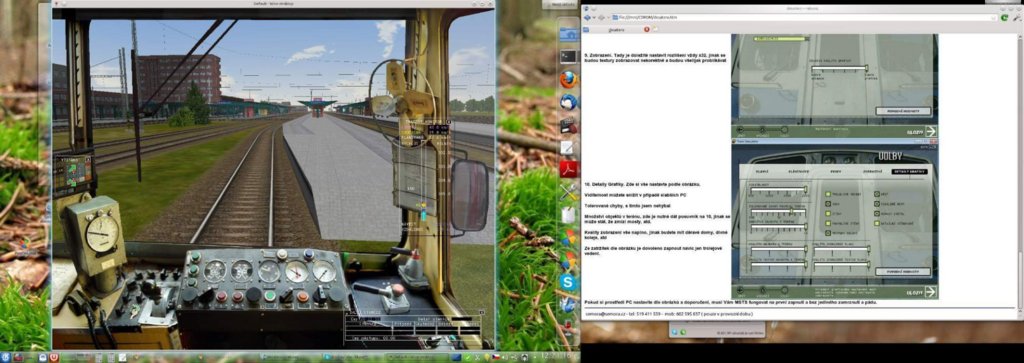Toggle first checkbox in left options column
Image resolution: width=1024 pixels, height=363 pixels.
point(828,194)
